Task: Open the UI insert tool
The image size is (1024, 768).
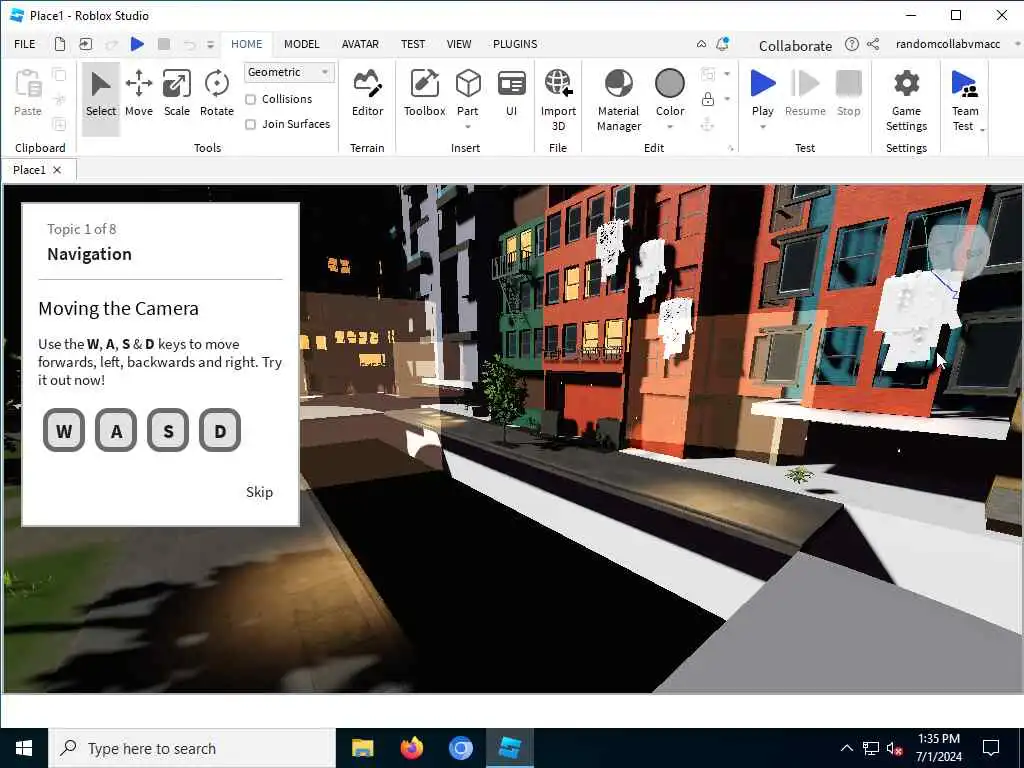Action: click(511, 93)
